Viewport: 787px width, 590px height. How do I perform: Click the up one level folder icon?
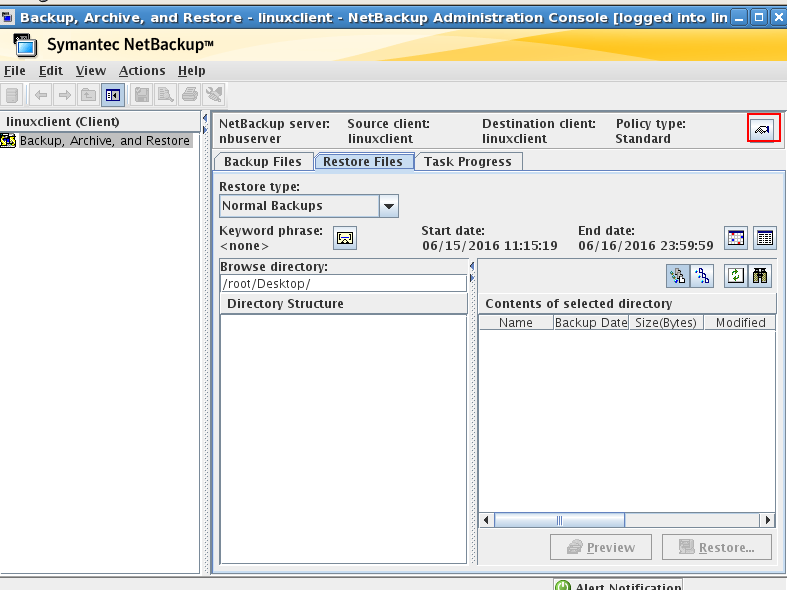click(89, 95)
